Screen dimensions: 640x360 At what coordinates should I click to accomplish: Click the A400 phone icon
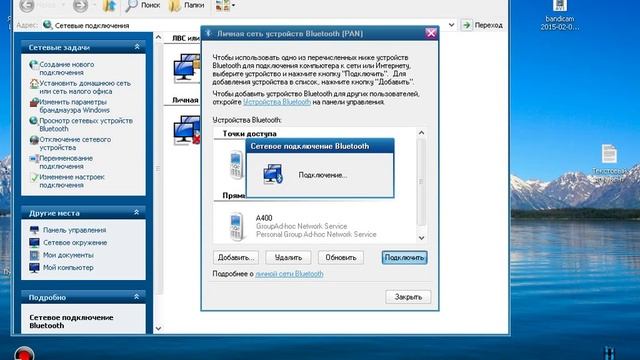coord(236,226)
